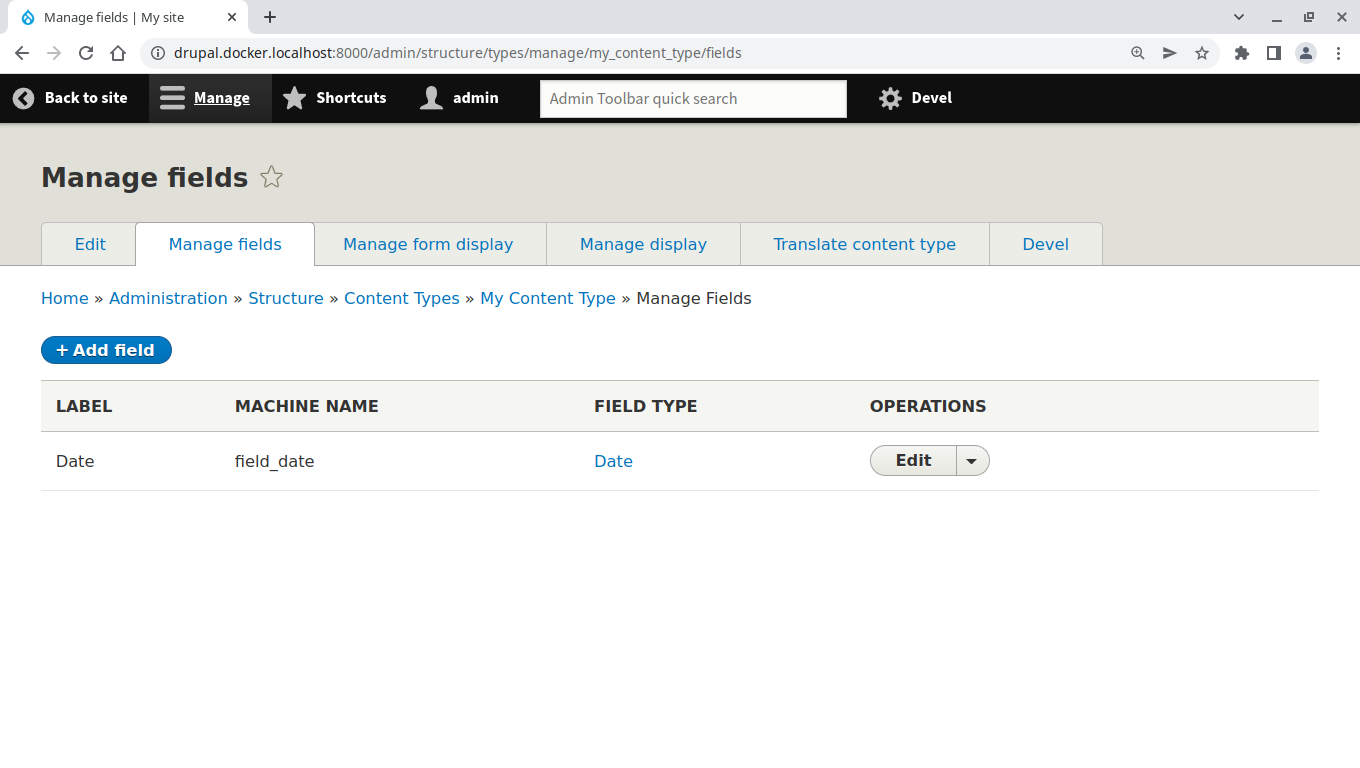
Task: Toggle the admin user menu tray
Action: point(459,98)
